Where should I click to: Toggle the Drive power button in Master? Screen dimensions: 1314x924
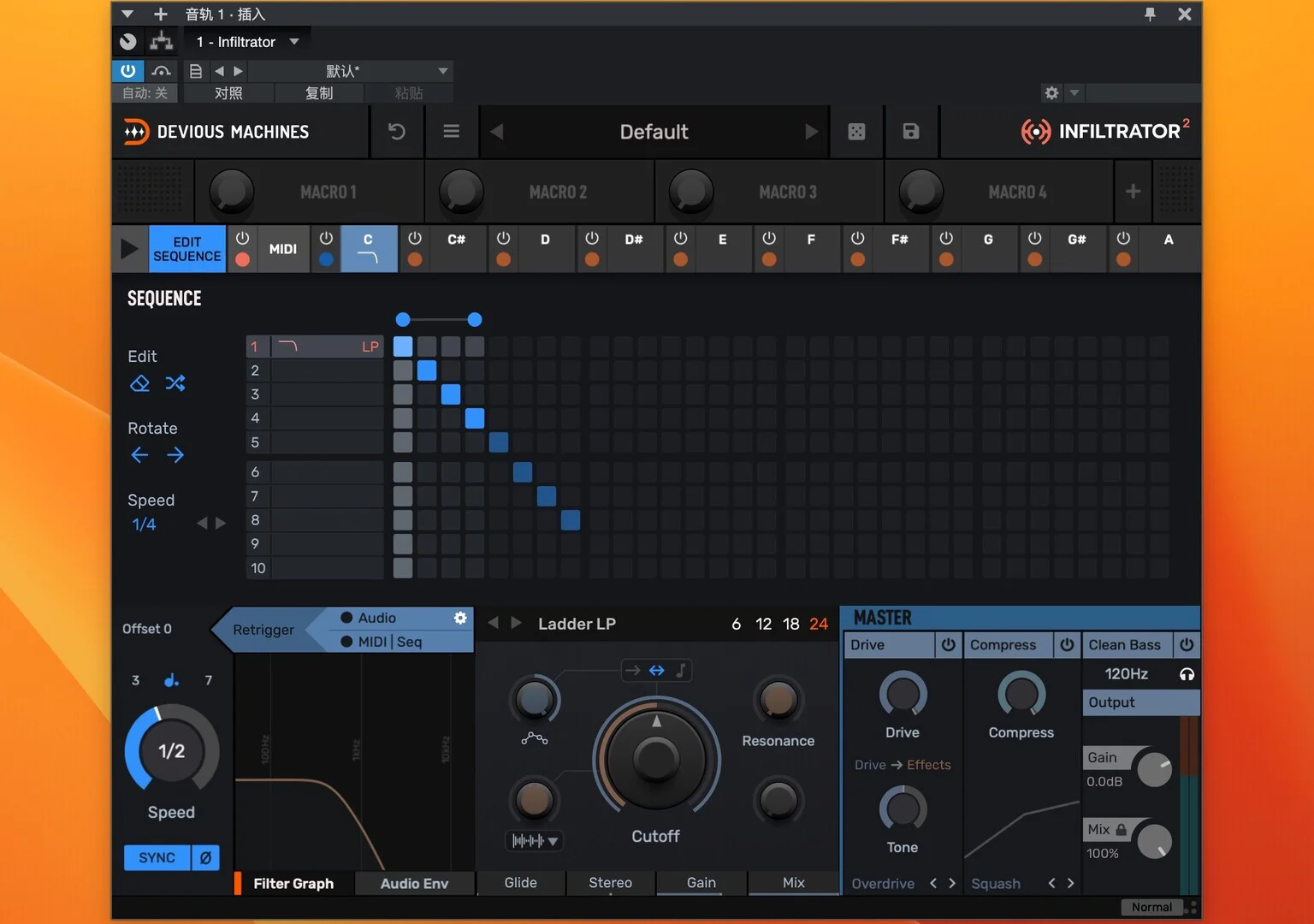949,644
